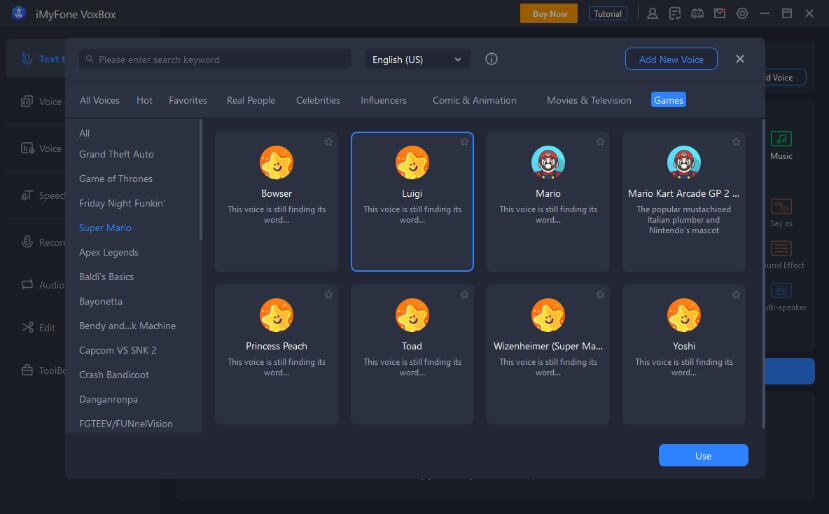The image size is (829, 514).
Task: Select Game of Thrones category
Action: click(x=116, y=179)
